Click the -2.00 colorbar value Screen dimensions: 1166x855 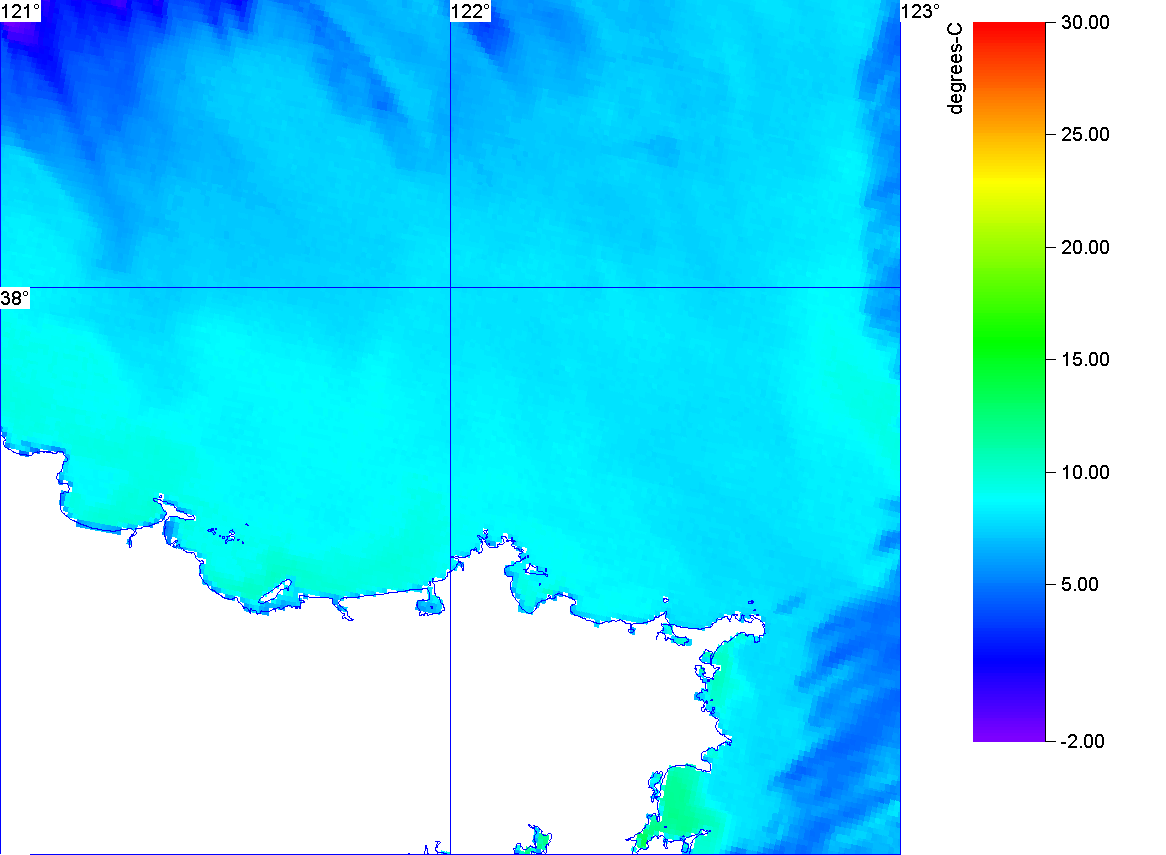pos(1082,741)
